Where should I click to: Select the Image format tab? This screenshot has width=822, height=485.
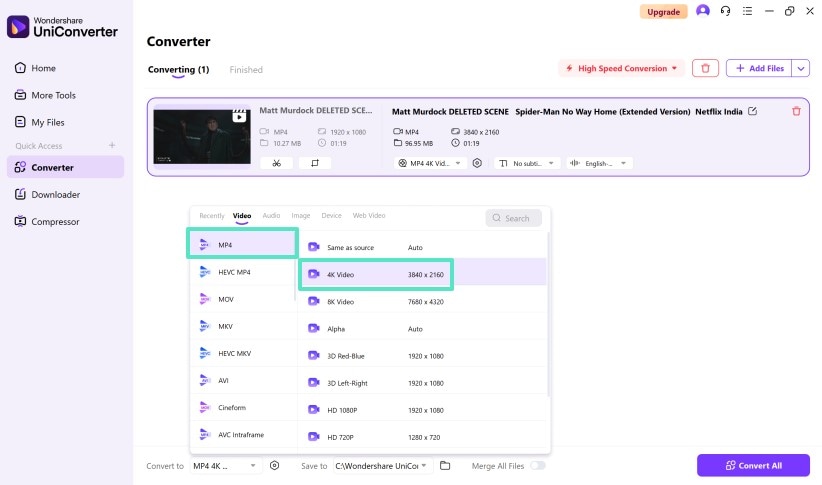click(x=300, y=215)
